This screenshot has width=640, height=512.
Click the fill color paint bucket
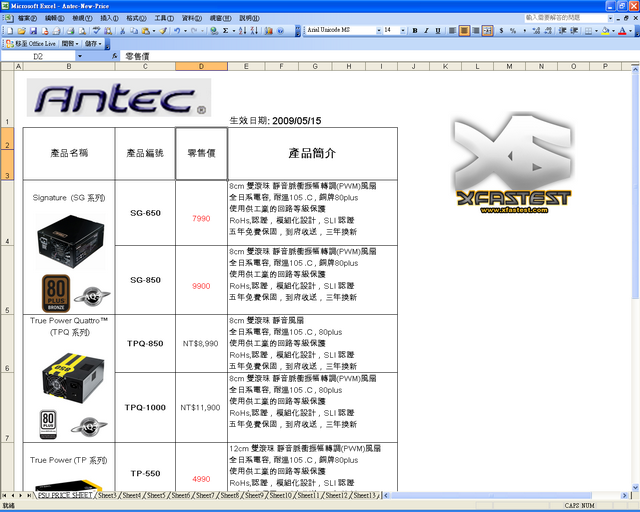click(605, 31)
